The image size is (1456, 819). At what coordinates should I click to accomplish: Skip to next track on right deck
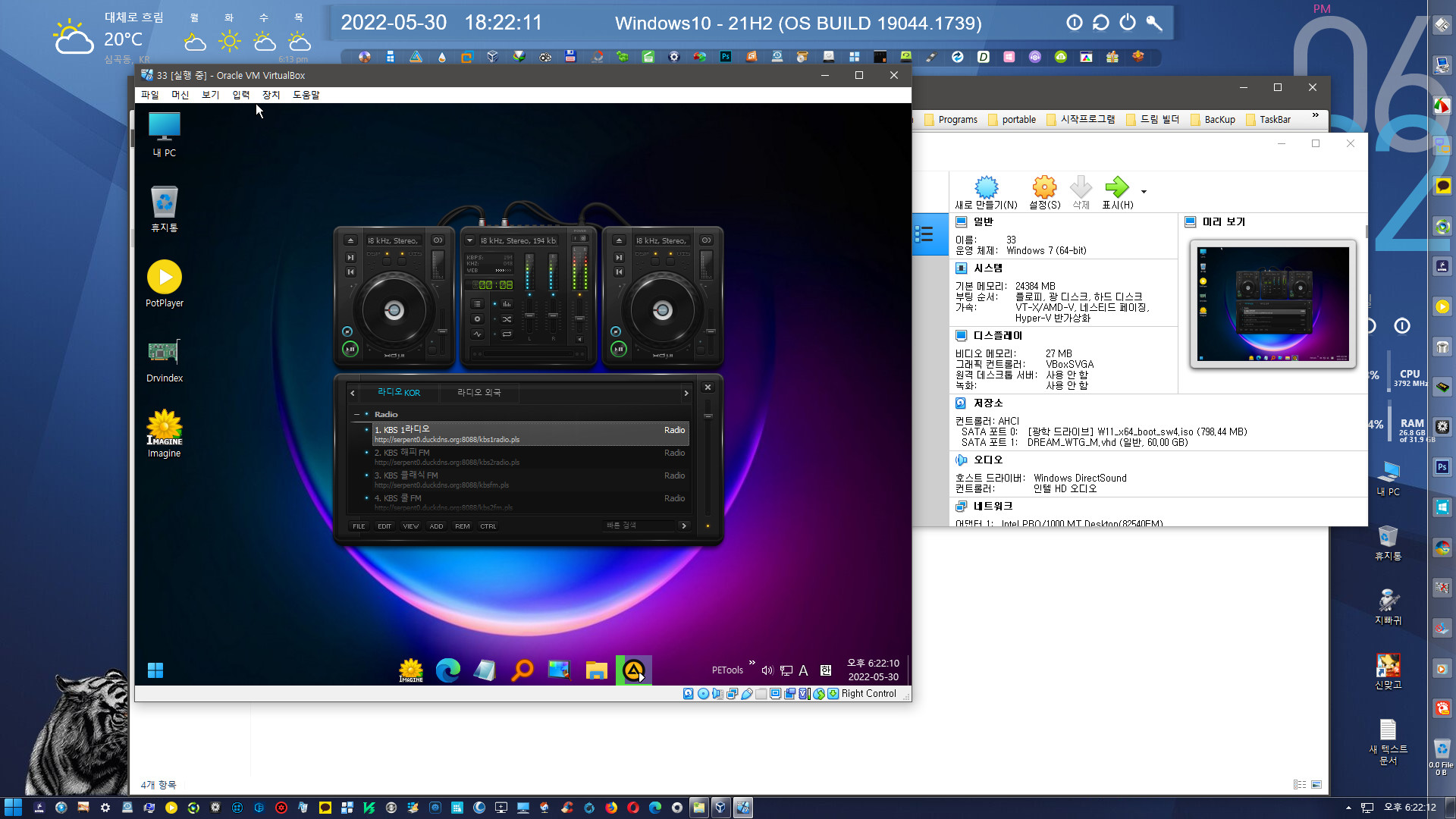tap(619, 257)
